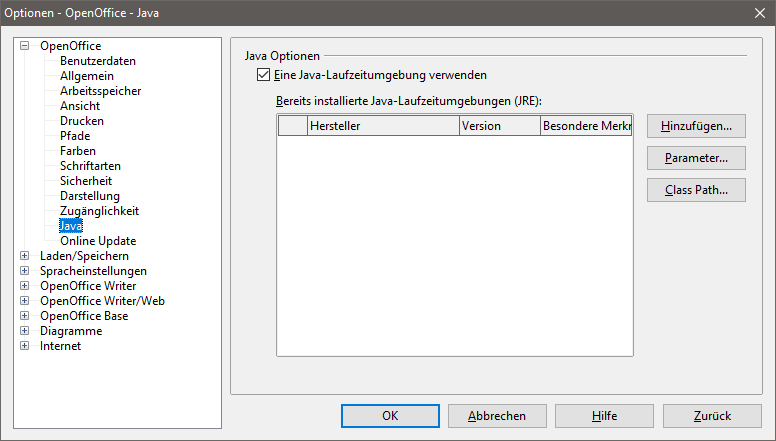Expand the OpenOffice Writer node
Screen dimensions: 776x441
click(24, 286)
